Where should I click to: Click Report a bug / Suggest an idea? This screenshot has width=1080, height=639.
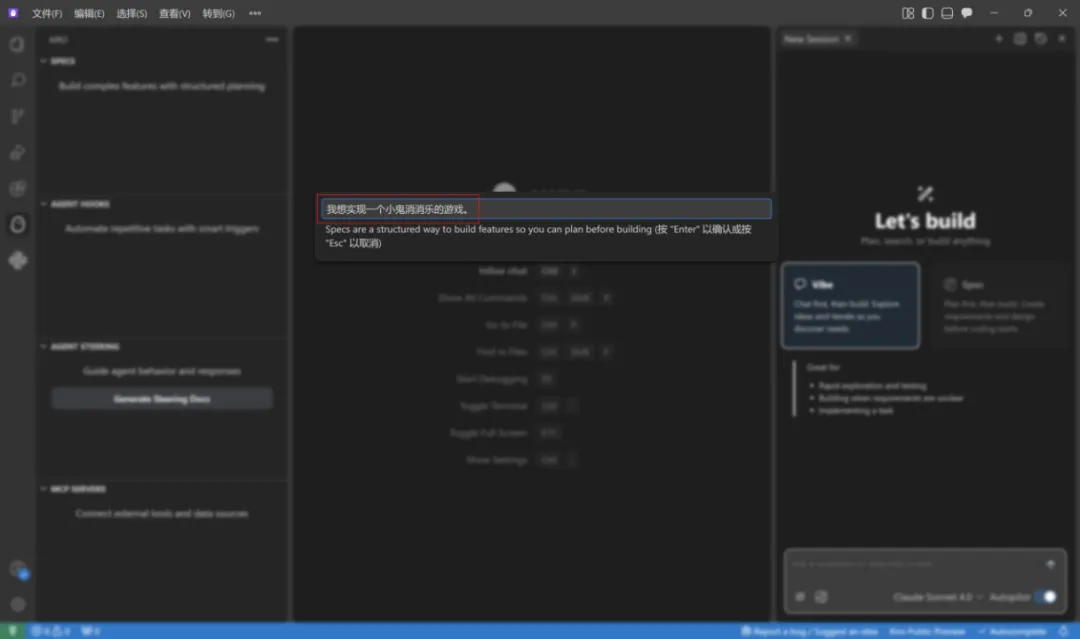coord(809,631)
